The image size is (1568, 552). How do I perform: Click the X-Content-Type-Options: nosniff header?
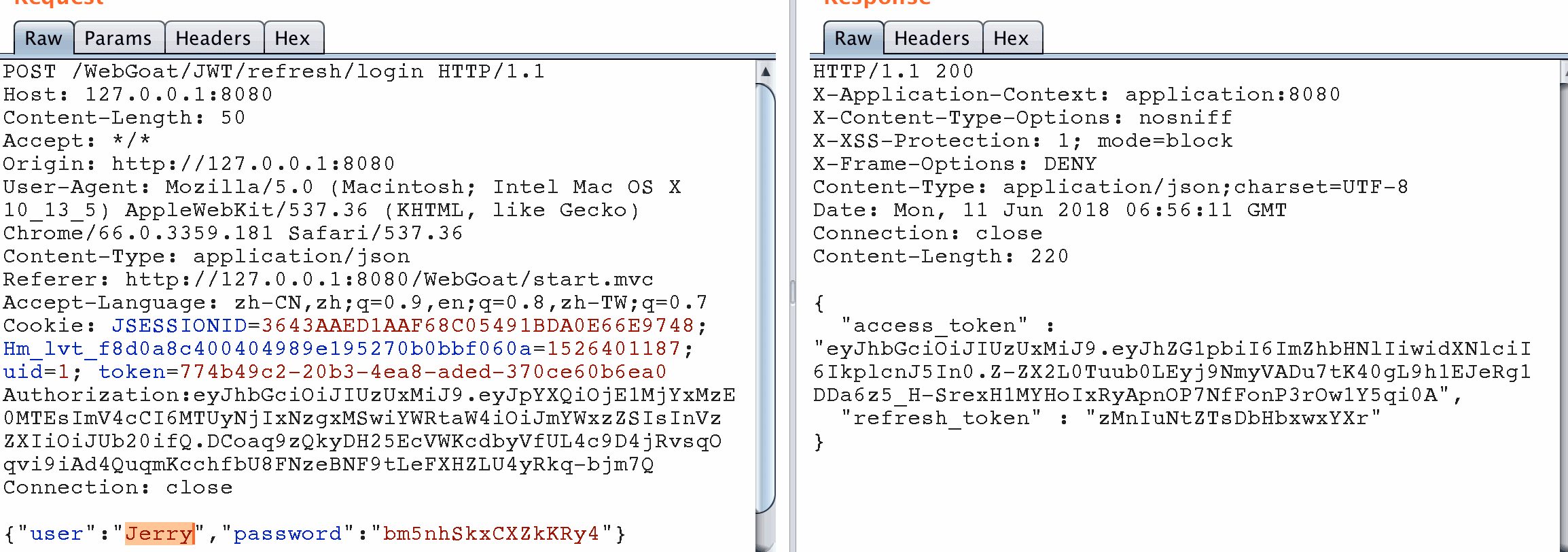click(1022, 118)
